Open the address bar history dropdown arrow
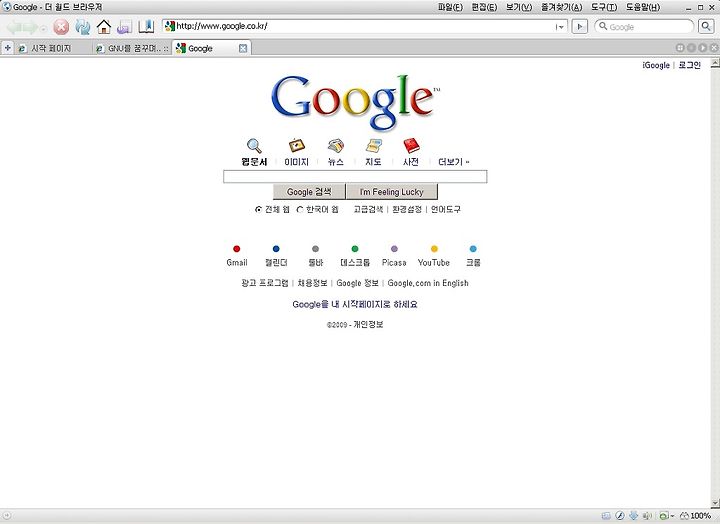Viewport: 720px width, 524px height. click(560, 27)
